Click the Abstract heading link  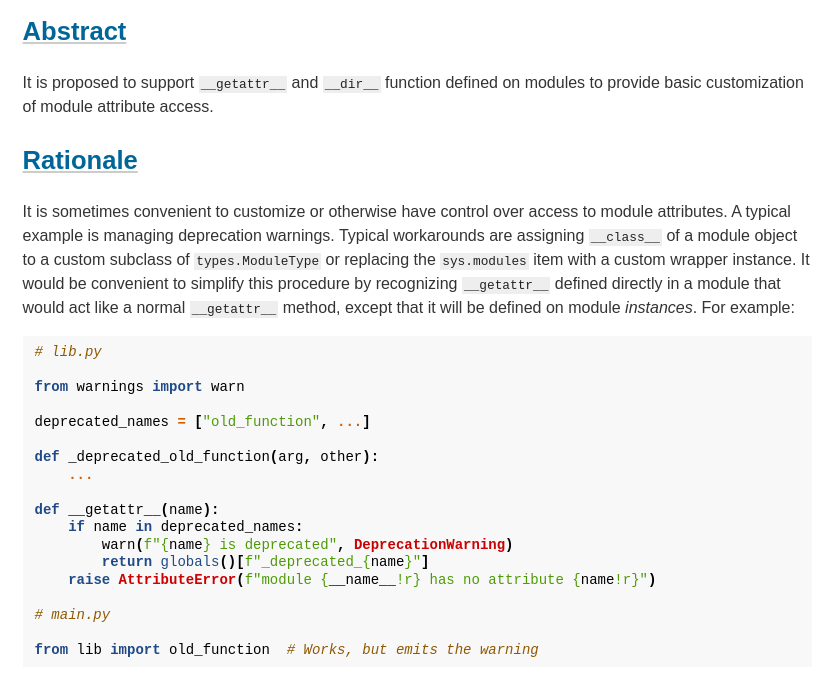pyautogui.click(x=74, y=31)
